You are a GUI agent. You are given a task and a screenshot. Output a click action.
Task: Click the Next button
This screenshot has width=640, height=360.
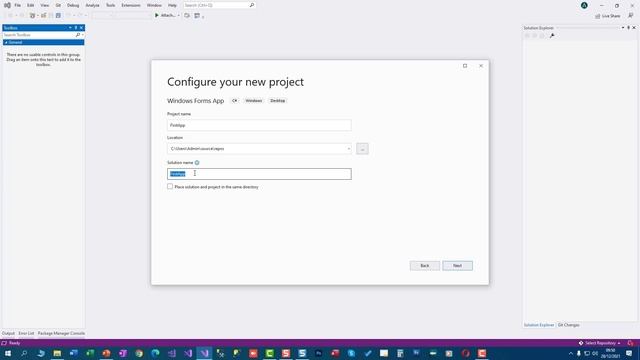click(x=458, y=266)
